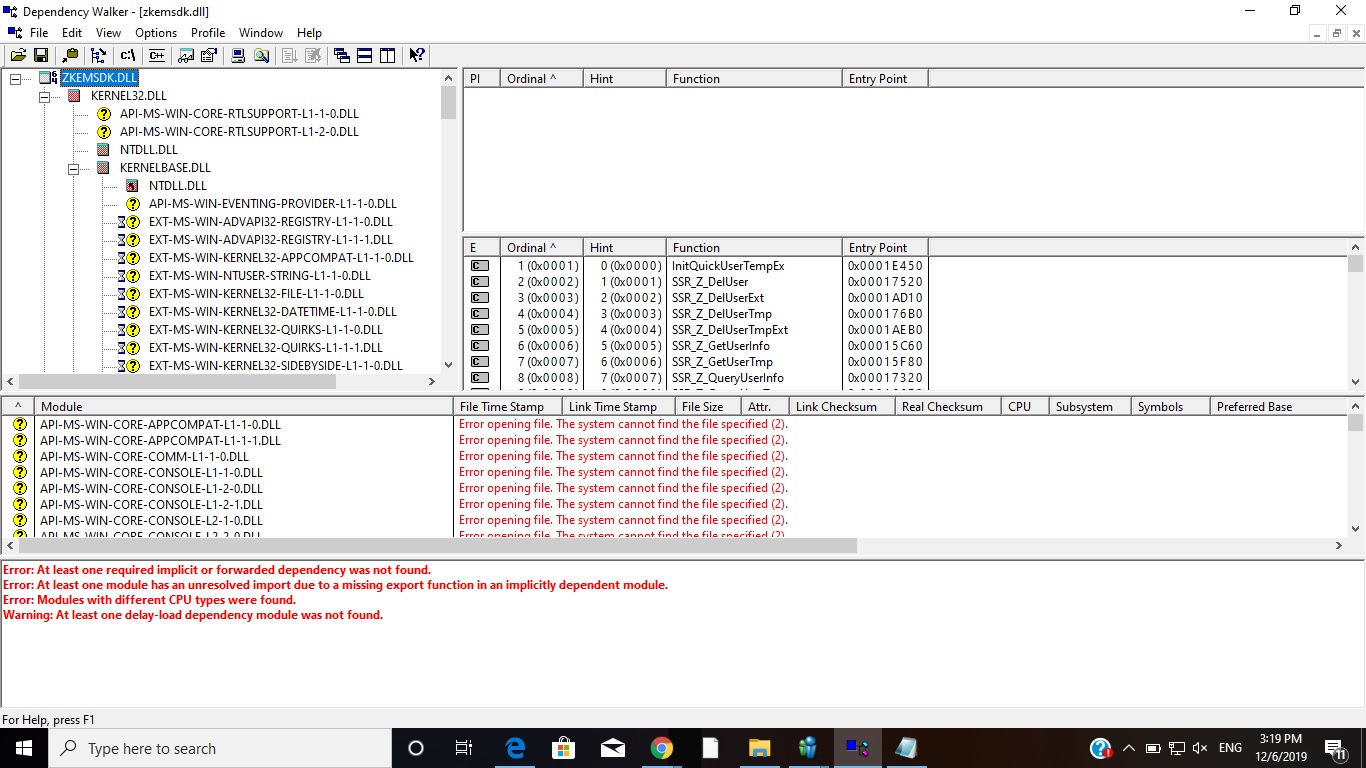Click Tile Vertically toolbar icon
This screenshot has width=1366, height=768.
tap(388, 56)
